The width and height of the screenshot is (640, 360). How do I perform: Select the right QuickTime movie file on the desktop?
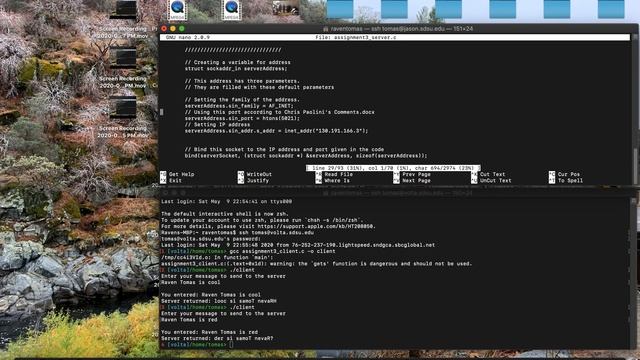[231, 10]
